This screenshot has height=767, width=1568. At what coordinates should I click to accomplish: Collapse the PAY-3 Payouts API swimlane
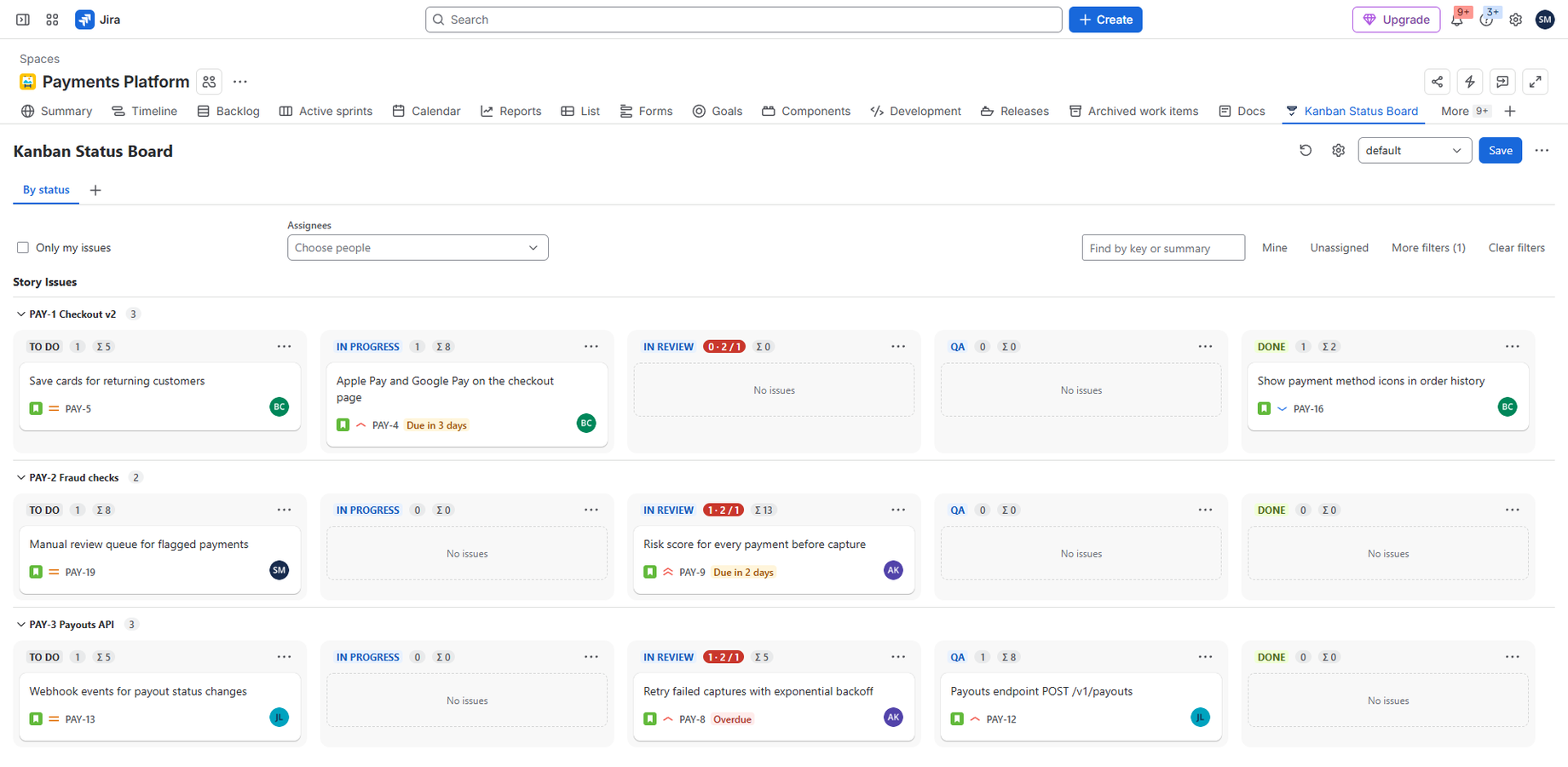click(x=21, y=625)
